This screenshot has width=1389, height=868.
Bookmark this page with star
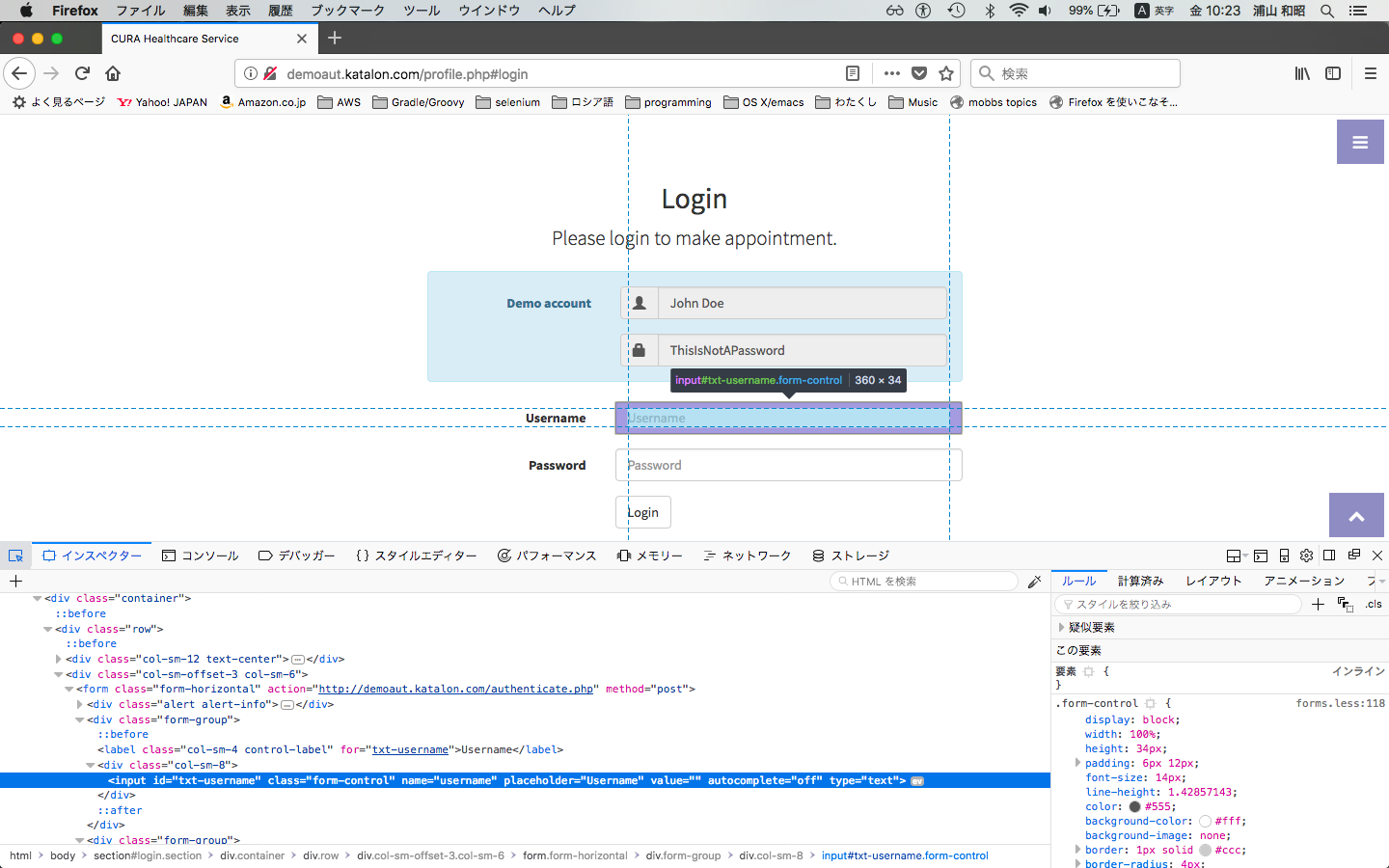[946, 73]
